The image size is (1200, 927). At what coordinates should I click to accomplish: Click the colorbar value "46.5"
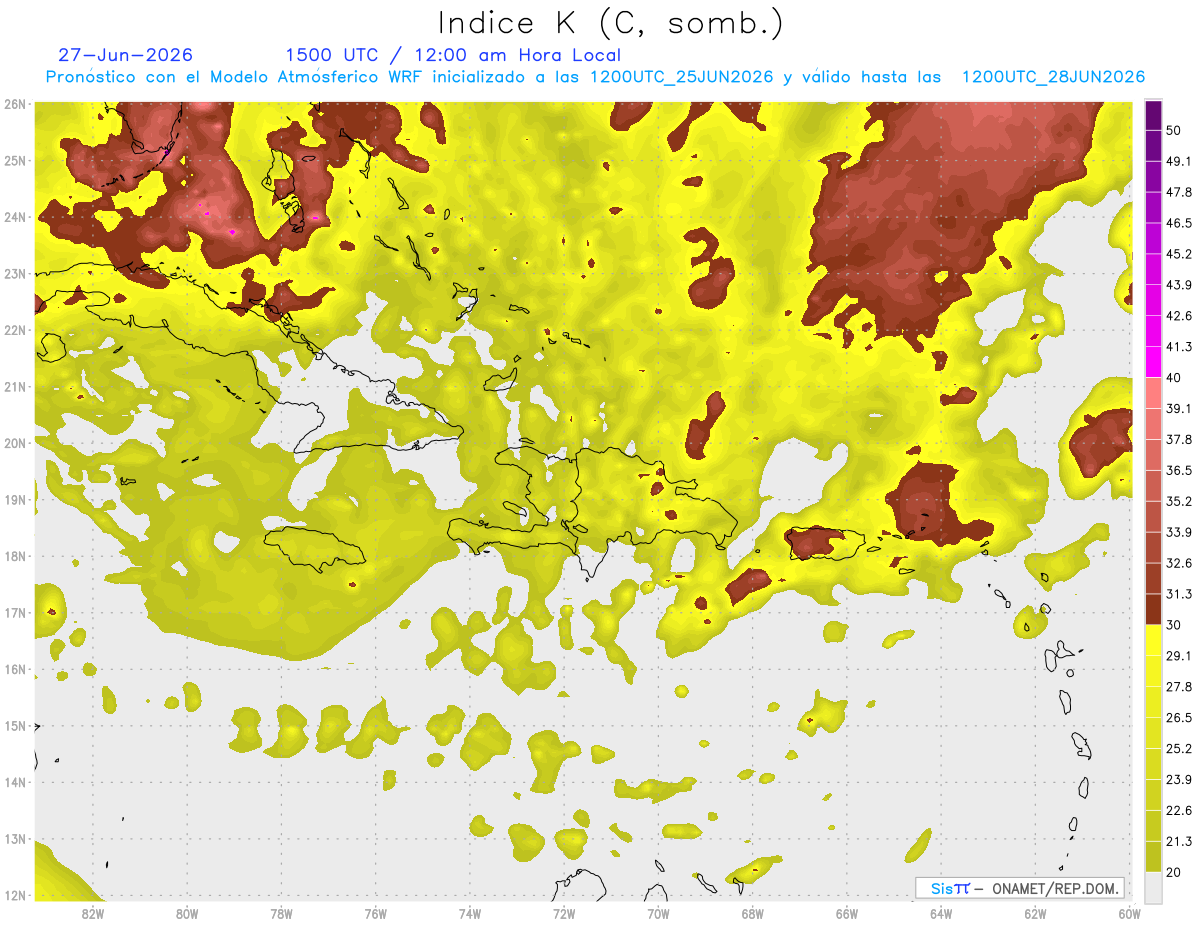pyautogui.click(x=1179, y=223)
